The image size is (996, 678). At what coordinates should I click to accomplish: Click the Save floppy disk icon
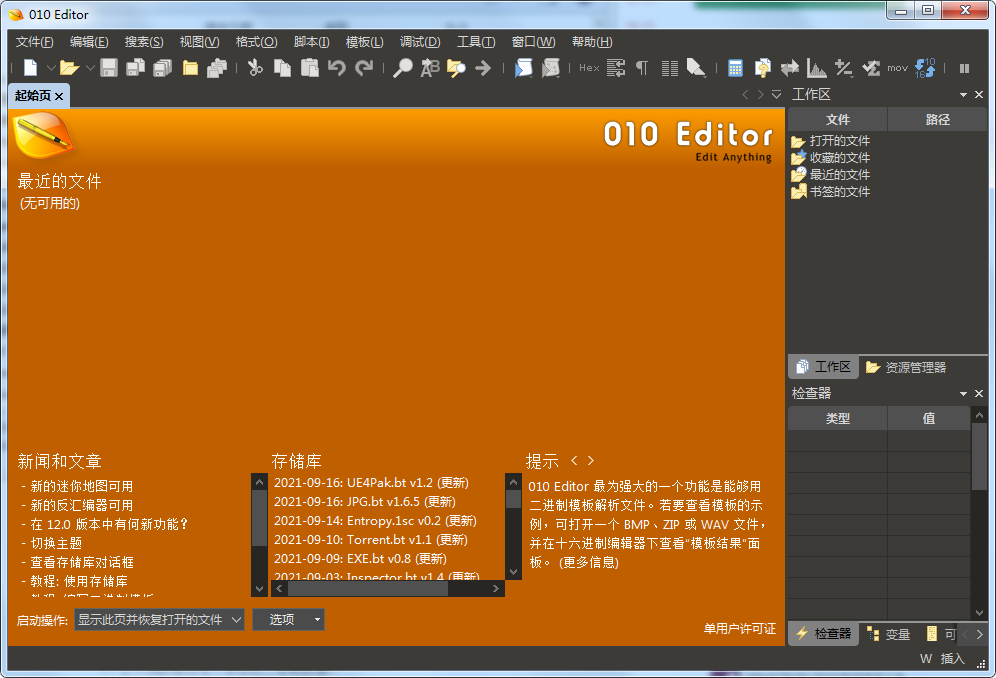point(109,67)
